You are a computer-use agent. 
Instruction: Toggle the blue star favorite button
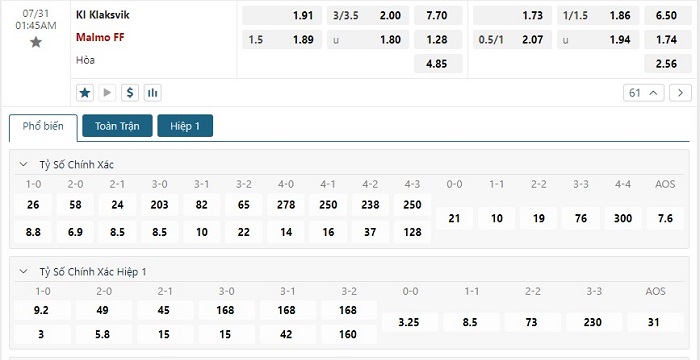pos(85,93)
